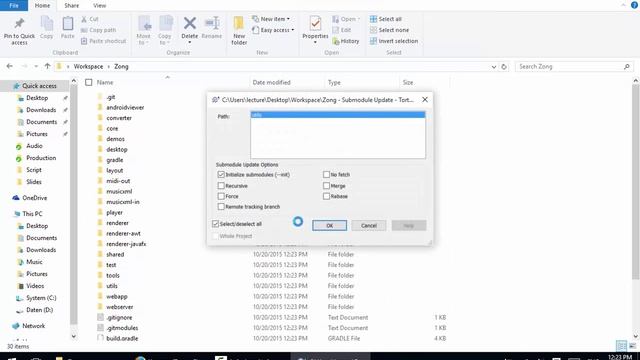Screen dimensions: 640x360
Task: Open recent locations dropdown arrow
Action: (x=36, y=66)
